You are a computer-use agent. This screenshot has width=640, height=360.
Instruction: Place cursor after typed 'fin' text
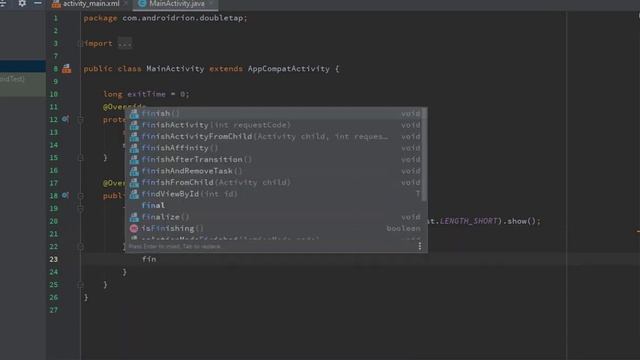157,259
